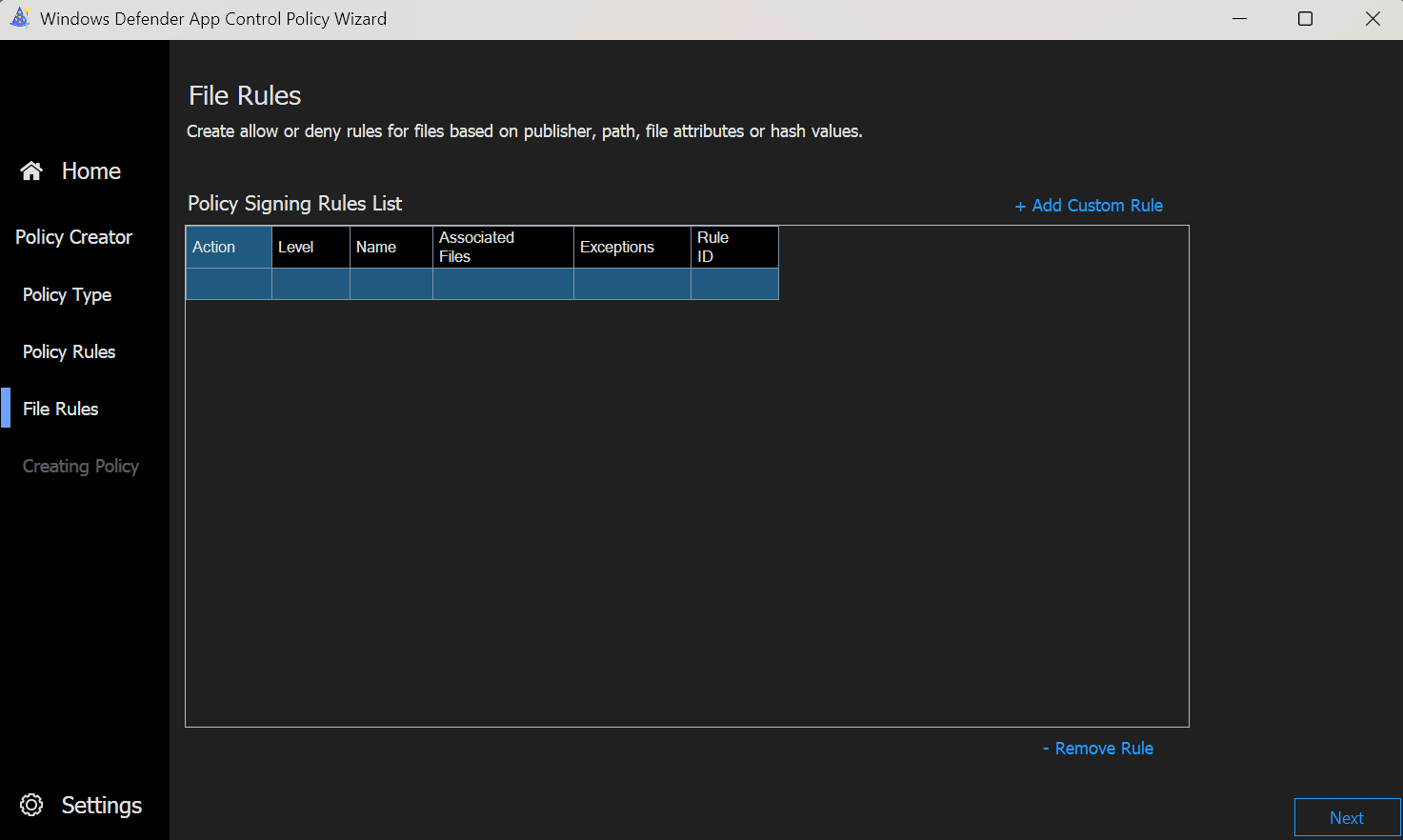
Task: Maximize the Policy Wizard window
Action: point(1305,19)
